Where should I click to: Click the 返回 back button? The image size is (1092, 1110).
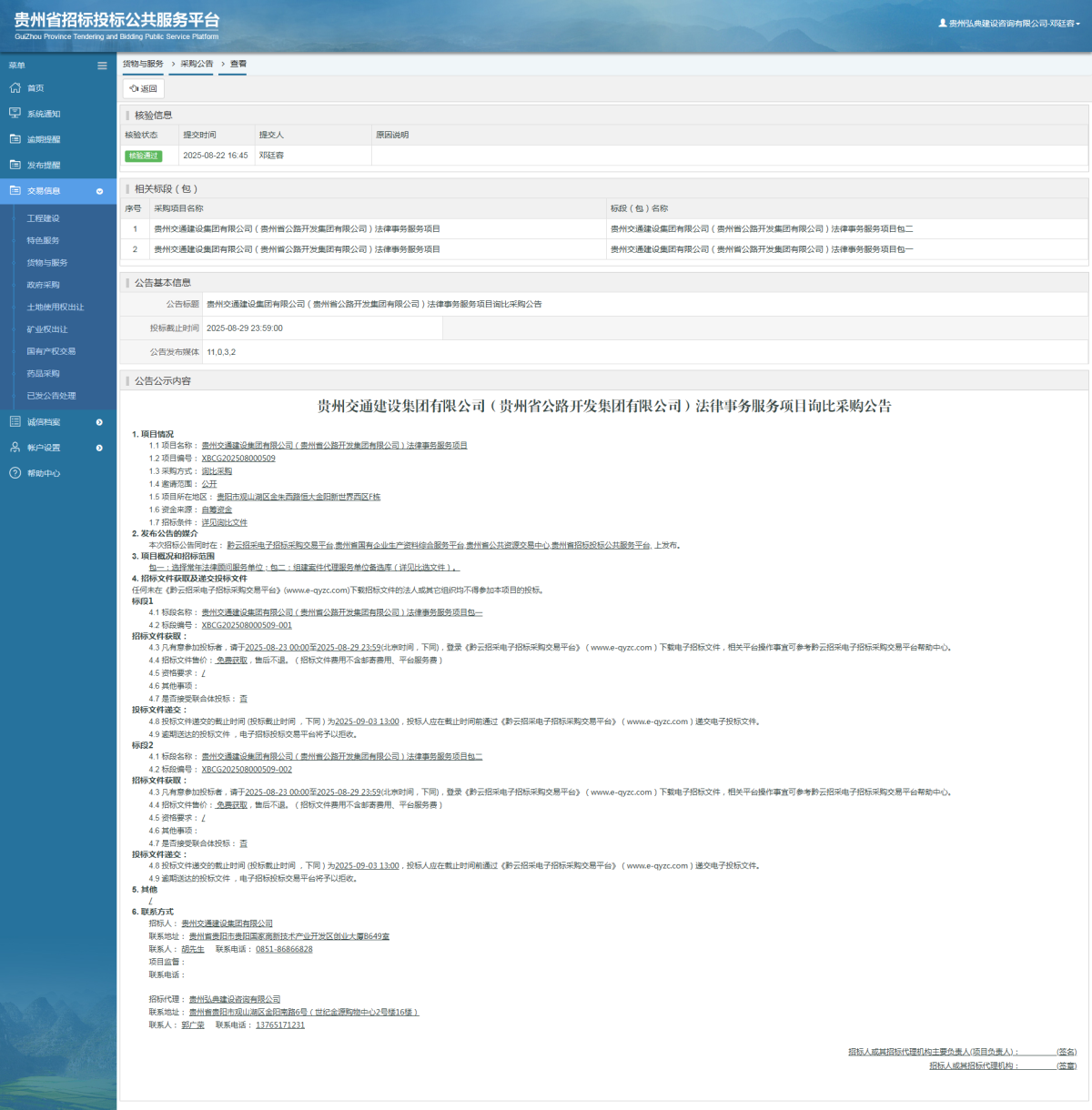click(143, 88)
